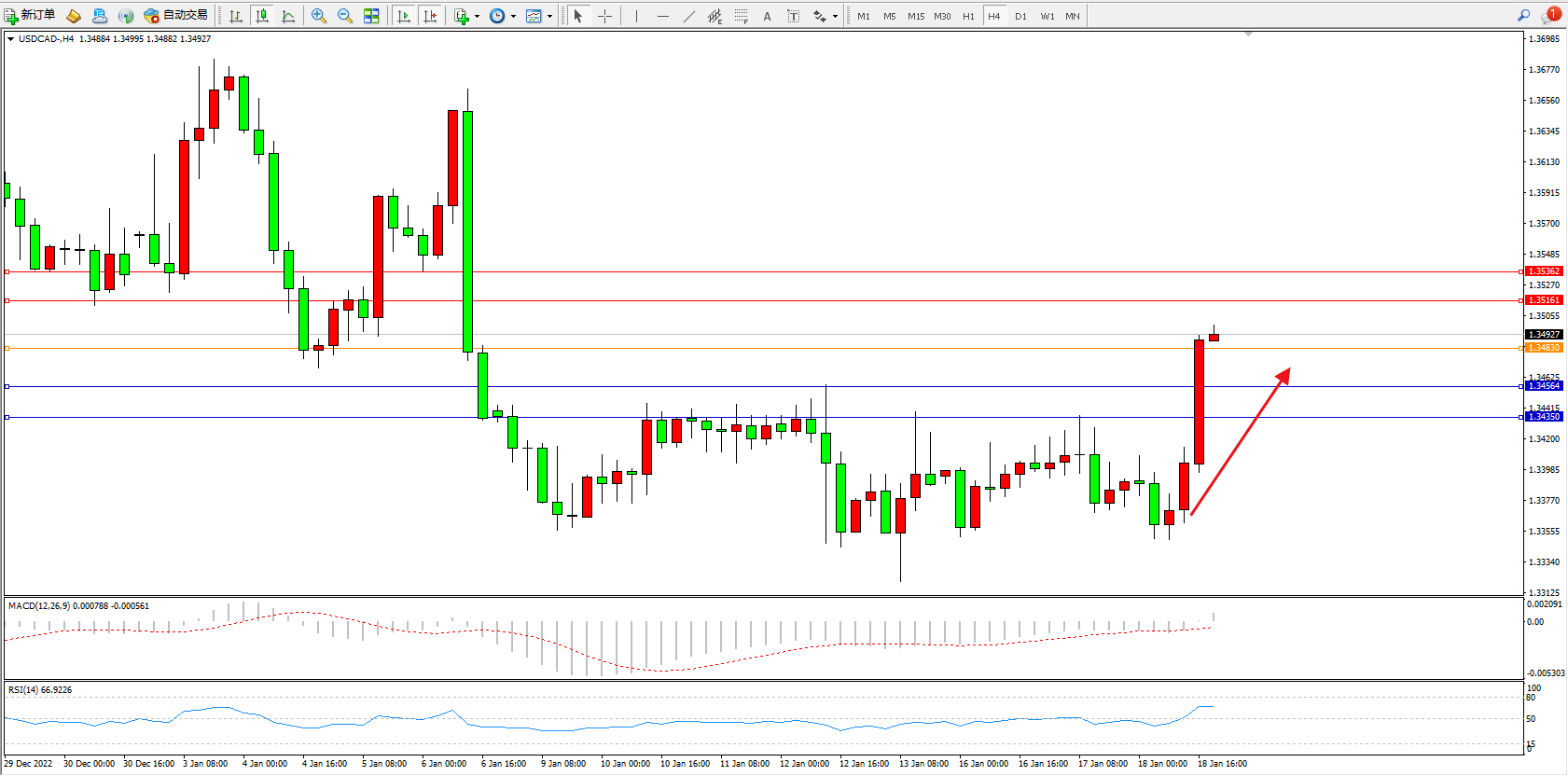
Task: Click the red 1.35161 price line label
Action: [x=1543, y=300]
